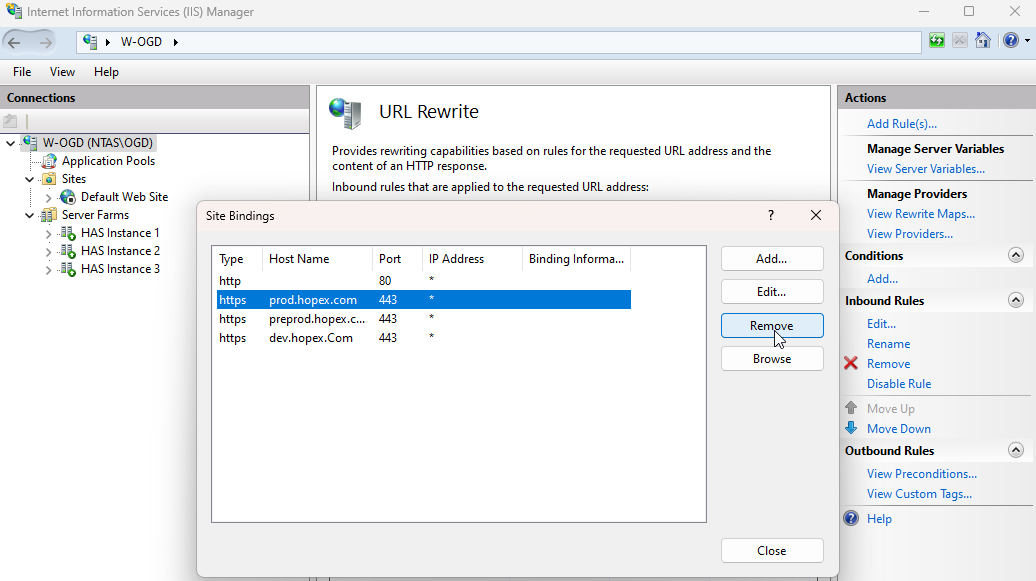Open the View menu
This screenshot has width=1036, height=581.
coord(62,71)
